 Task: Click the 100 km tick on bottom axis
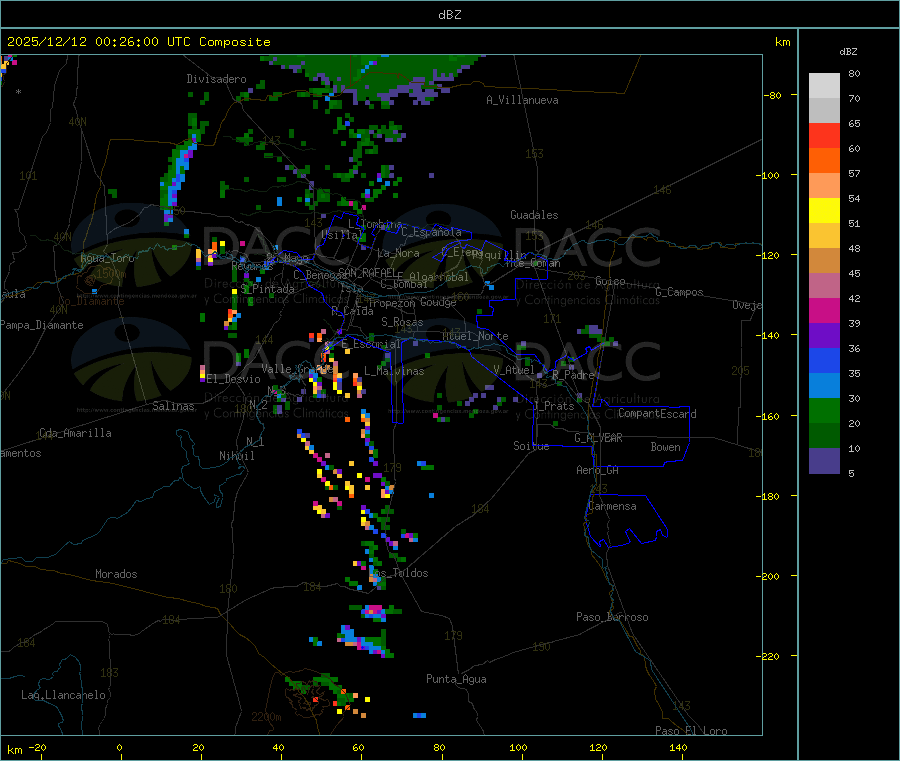518,747
